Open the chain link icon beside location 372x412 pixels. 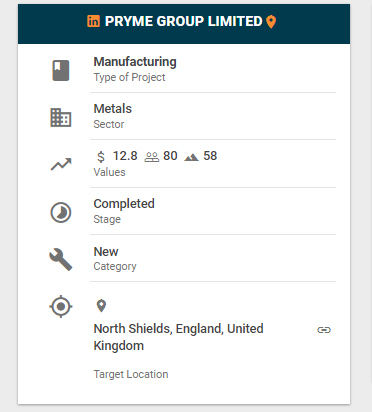click(x=324, y=330)
